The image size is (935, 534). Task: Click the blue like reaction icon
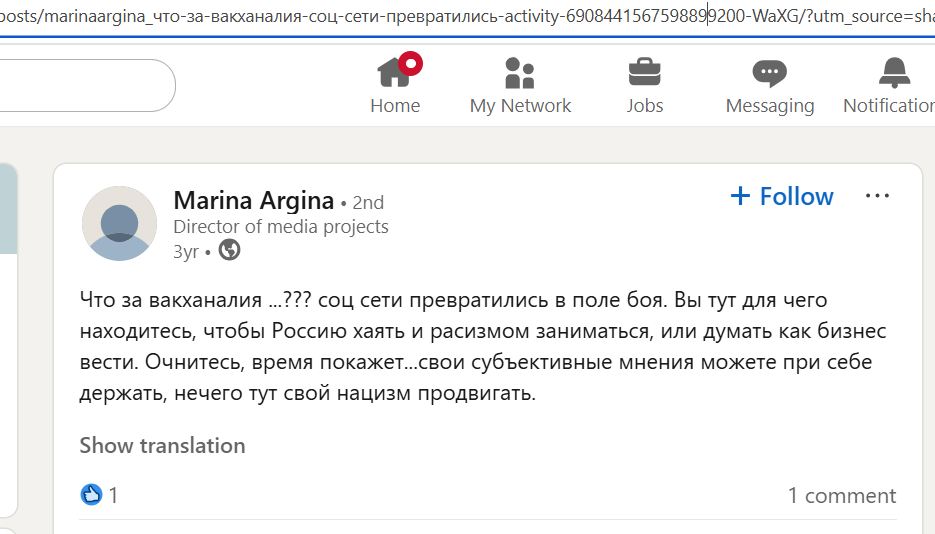pyautogui.click(x=91, y=494)
